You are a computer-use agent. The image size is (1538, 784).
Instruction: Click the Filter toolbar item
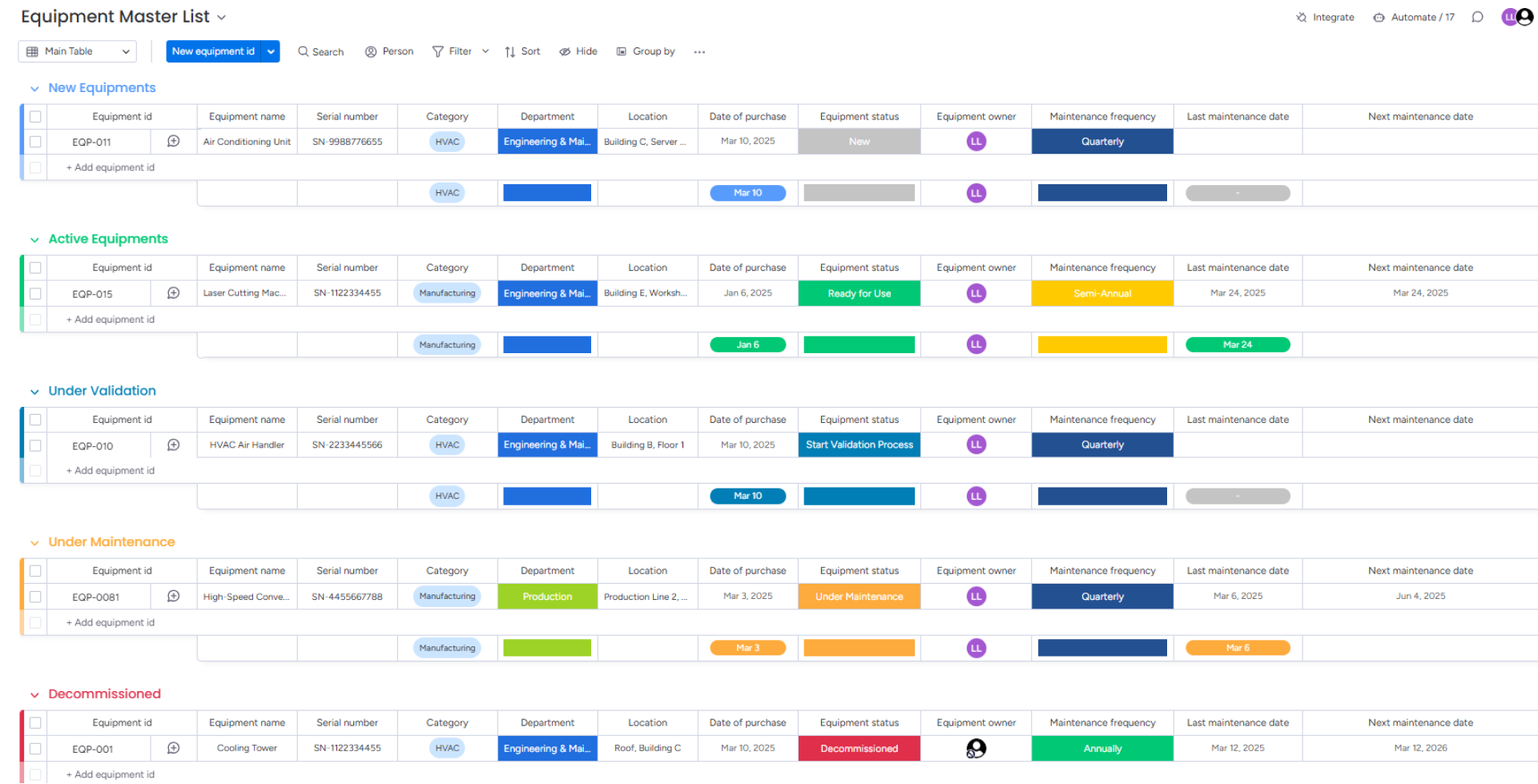coord(453,51)
